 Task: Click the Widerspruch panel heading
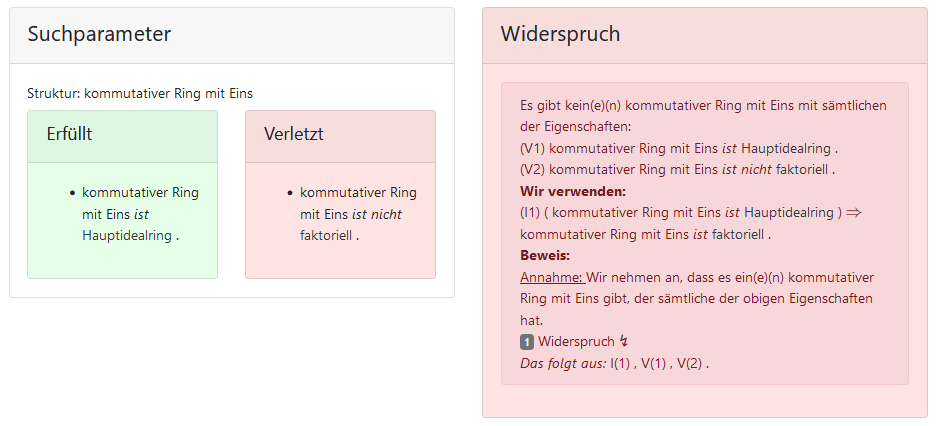pyautogui.click(x=560, y=34)
